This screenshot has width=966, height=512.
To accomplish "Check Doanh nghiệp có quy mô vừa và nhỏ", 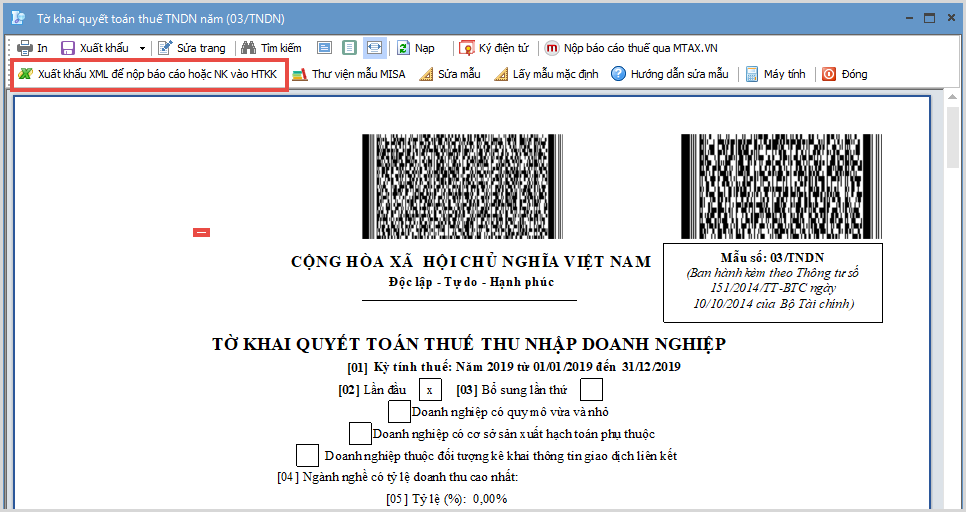I will click(399, 411).
